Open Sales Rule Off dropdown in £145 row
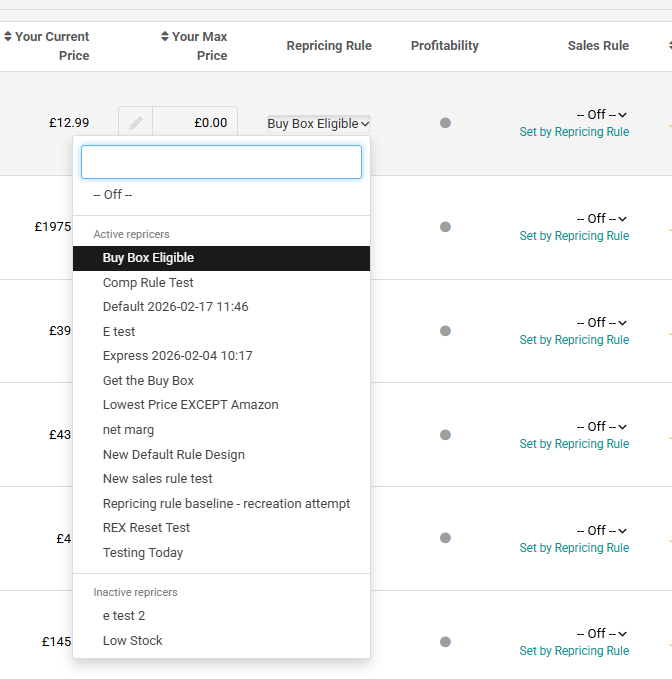The width and height of the screenshot is (672, 679). pyautogui.click(x=602, y=634)
